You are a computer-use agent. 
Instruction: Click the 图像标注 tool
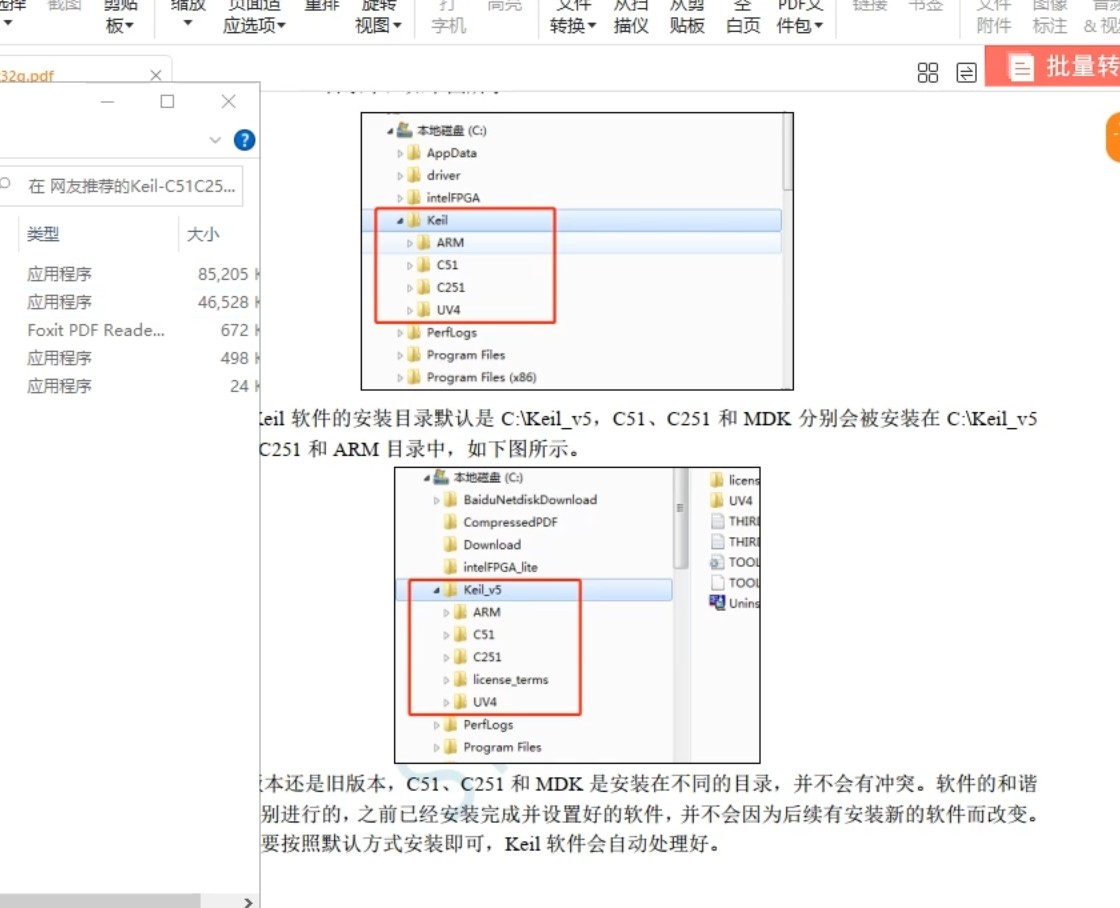(1049, 17)
